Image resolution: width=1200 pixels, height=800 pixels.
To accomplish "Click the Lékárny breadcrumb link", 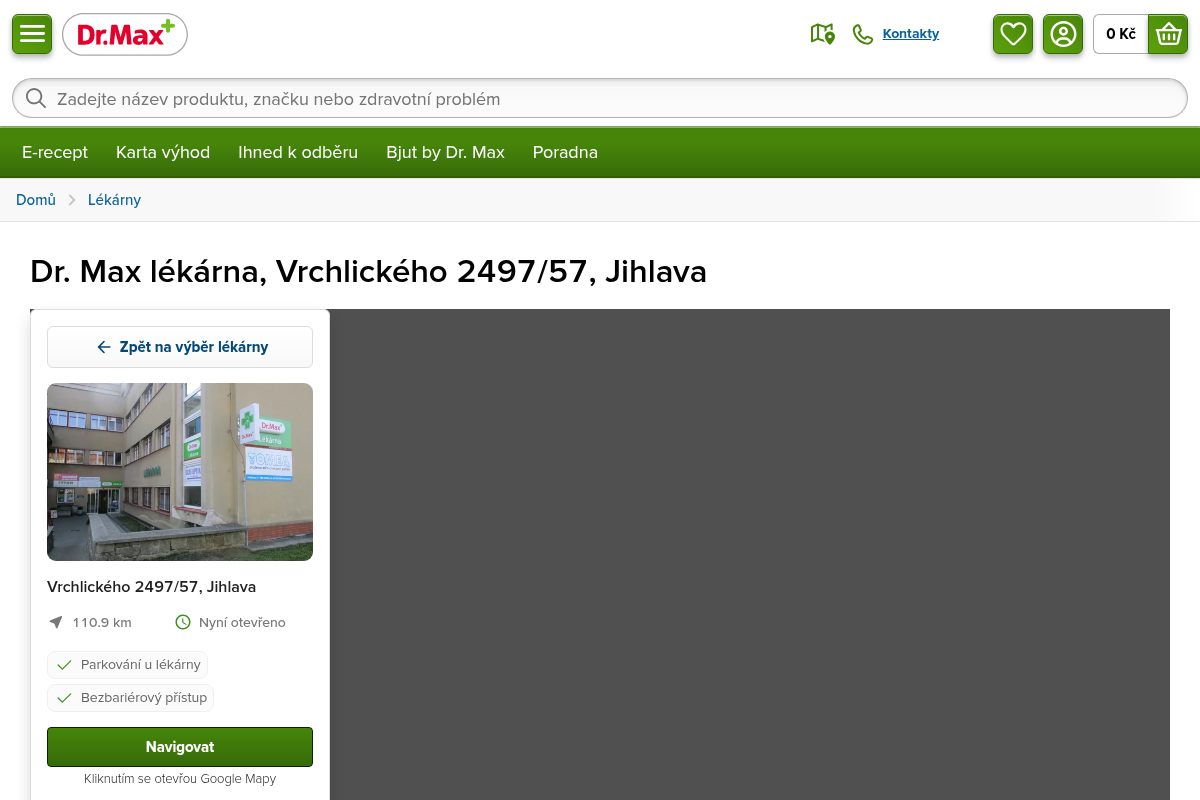I will pyautogui.click(x=114, y=200).
